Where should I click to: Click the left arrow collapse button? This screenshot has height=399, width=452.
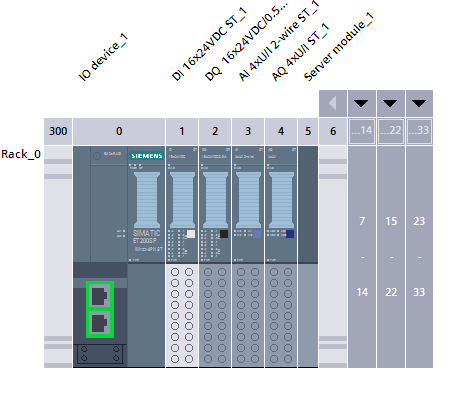[333, 103]
